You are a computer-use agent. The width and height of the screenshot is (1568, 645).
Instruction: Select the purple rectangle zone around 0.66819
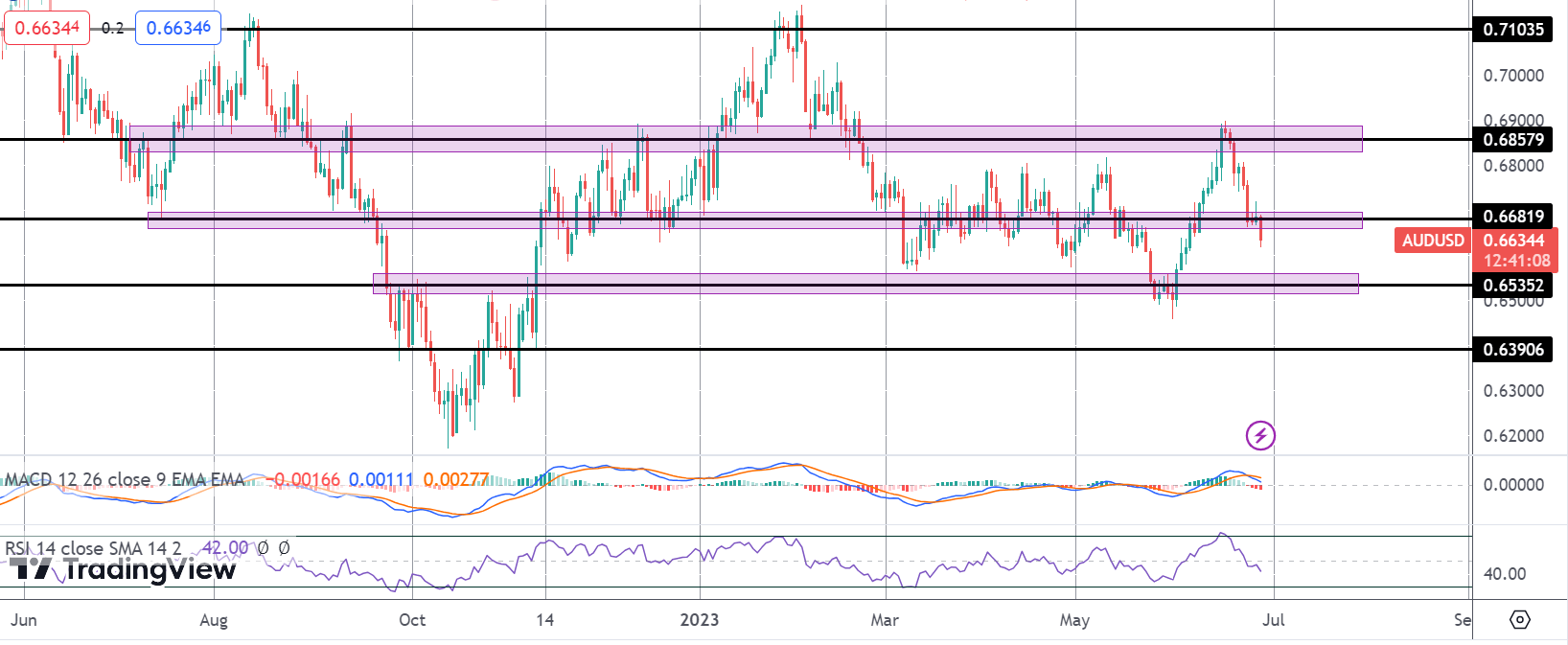[754, 220]
